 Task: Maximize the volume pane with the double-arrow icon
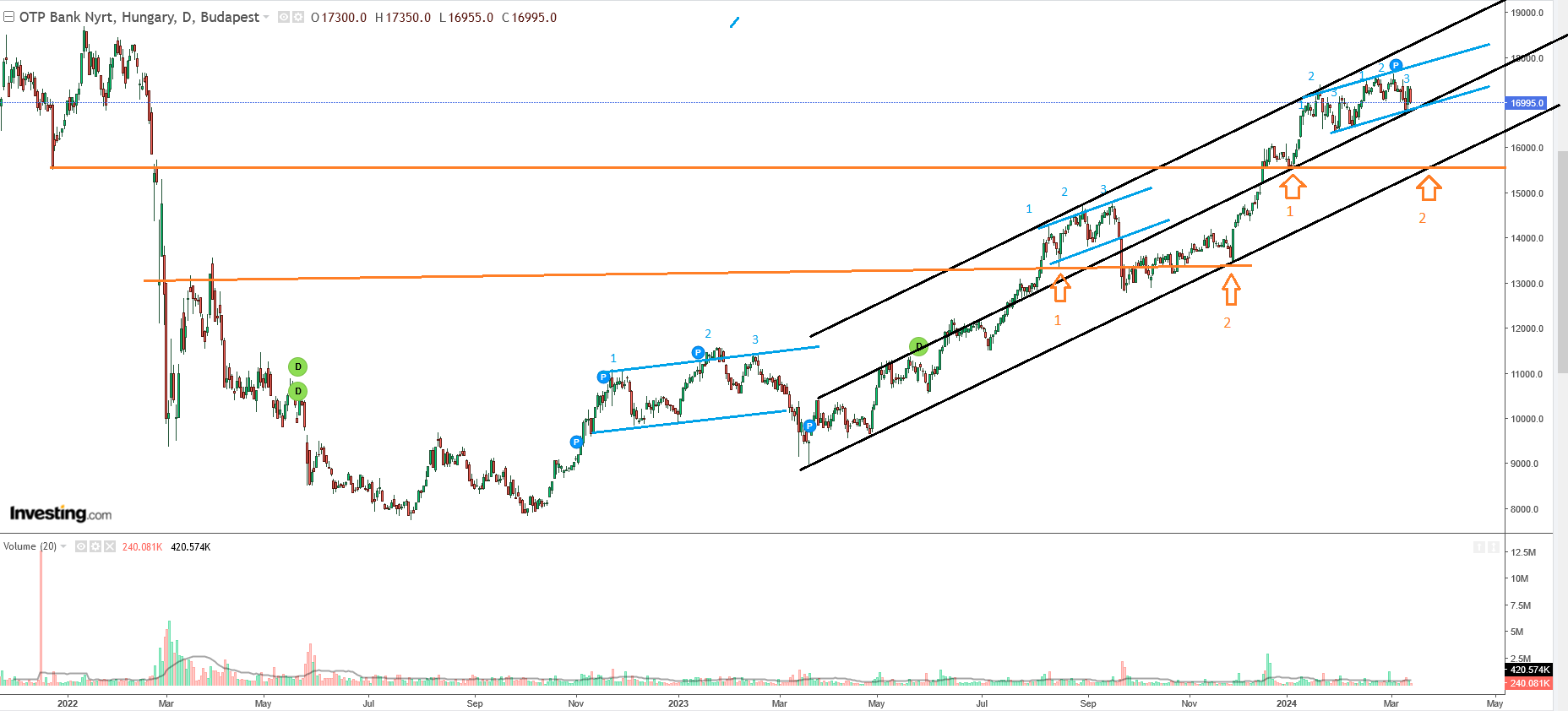(1492, 548)
